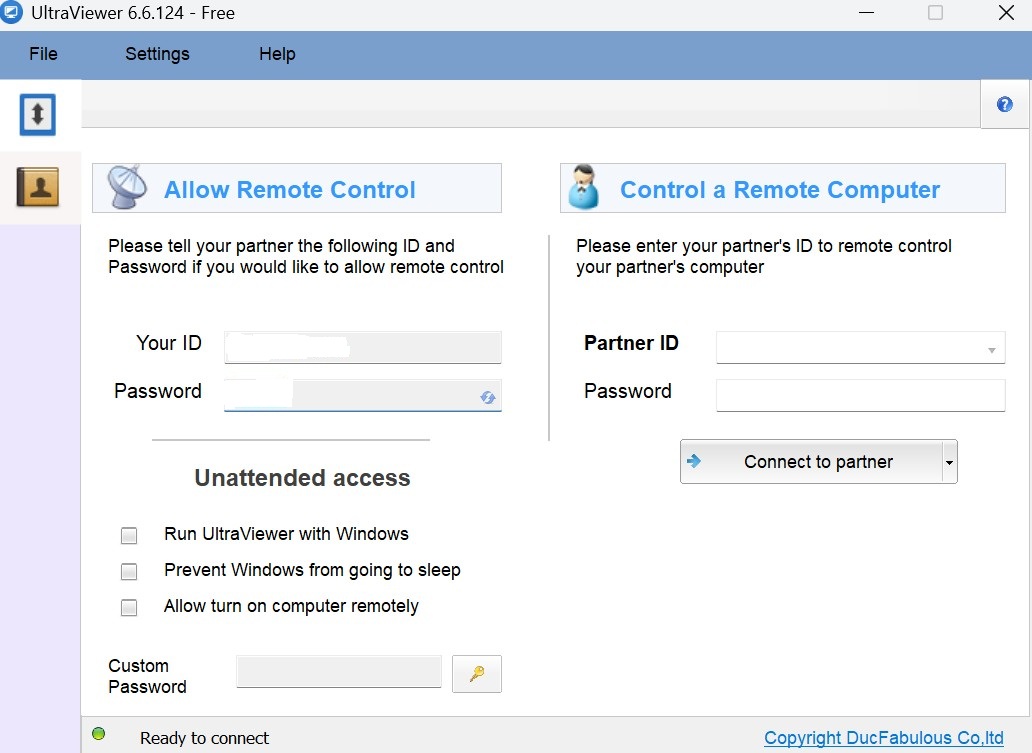Check Allow turn on computer remotely
This screenshot has height=753, width=1032.
click(129, 608)
